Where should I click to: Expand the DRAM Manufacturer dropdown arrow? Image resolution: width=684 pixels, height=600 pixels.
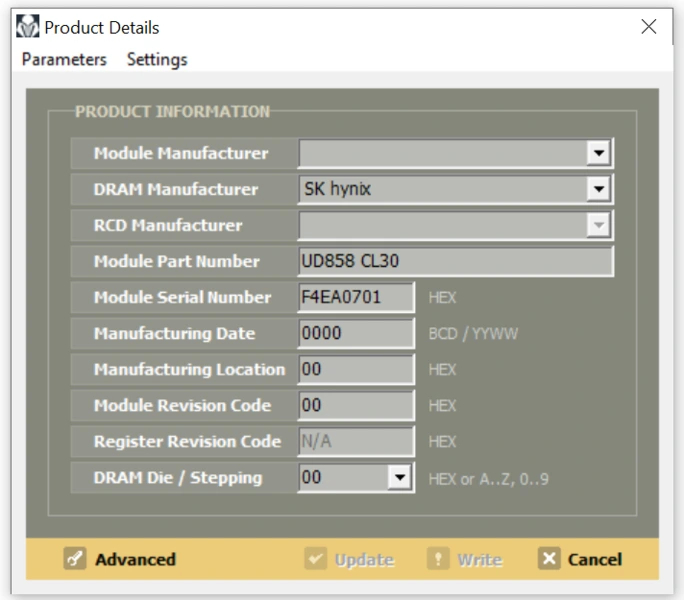[599, 189]
